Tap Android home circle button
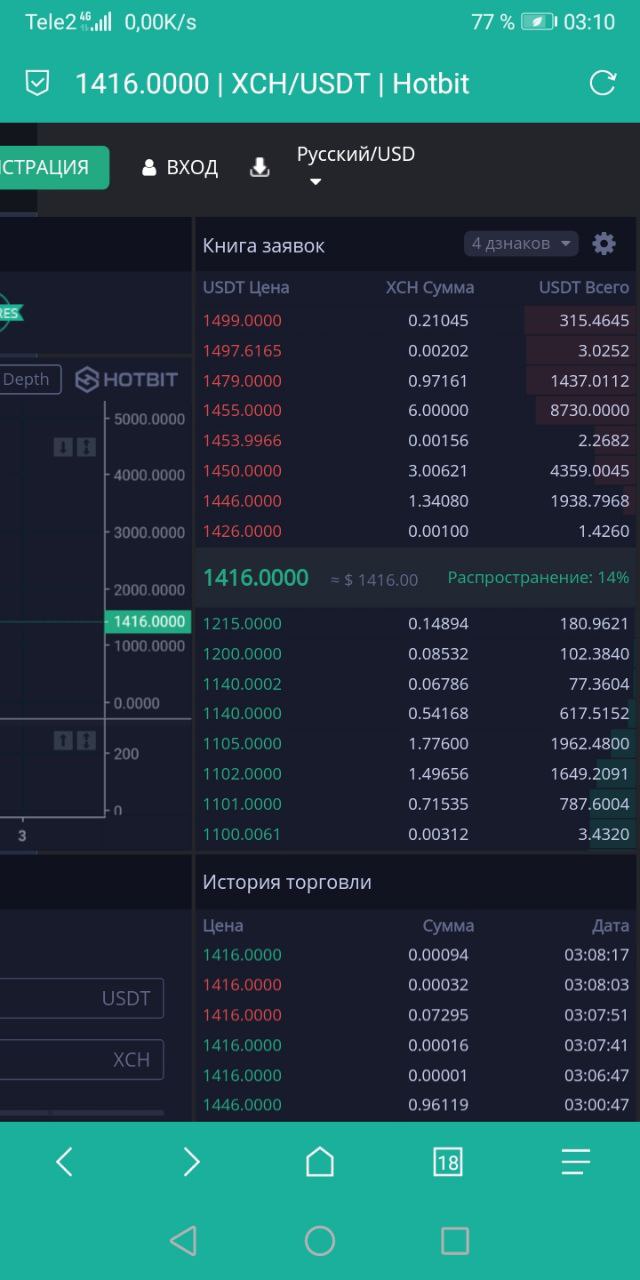 tap(320, 1241)
